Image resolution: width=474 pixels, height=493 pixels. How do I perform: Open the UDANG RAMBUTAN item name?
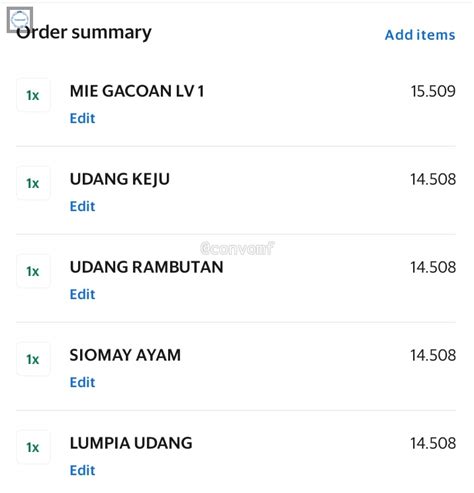146,267
